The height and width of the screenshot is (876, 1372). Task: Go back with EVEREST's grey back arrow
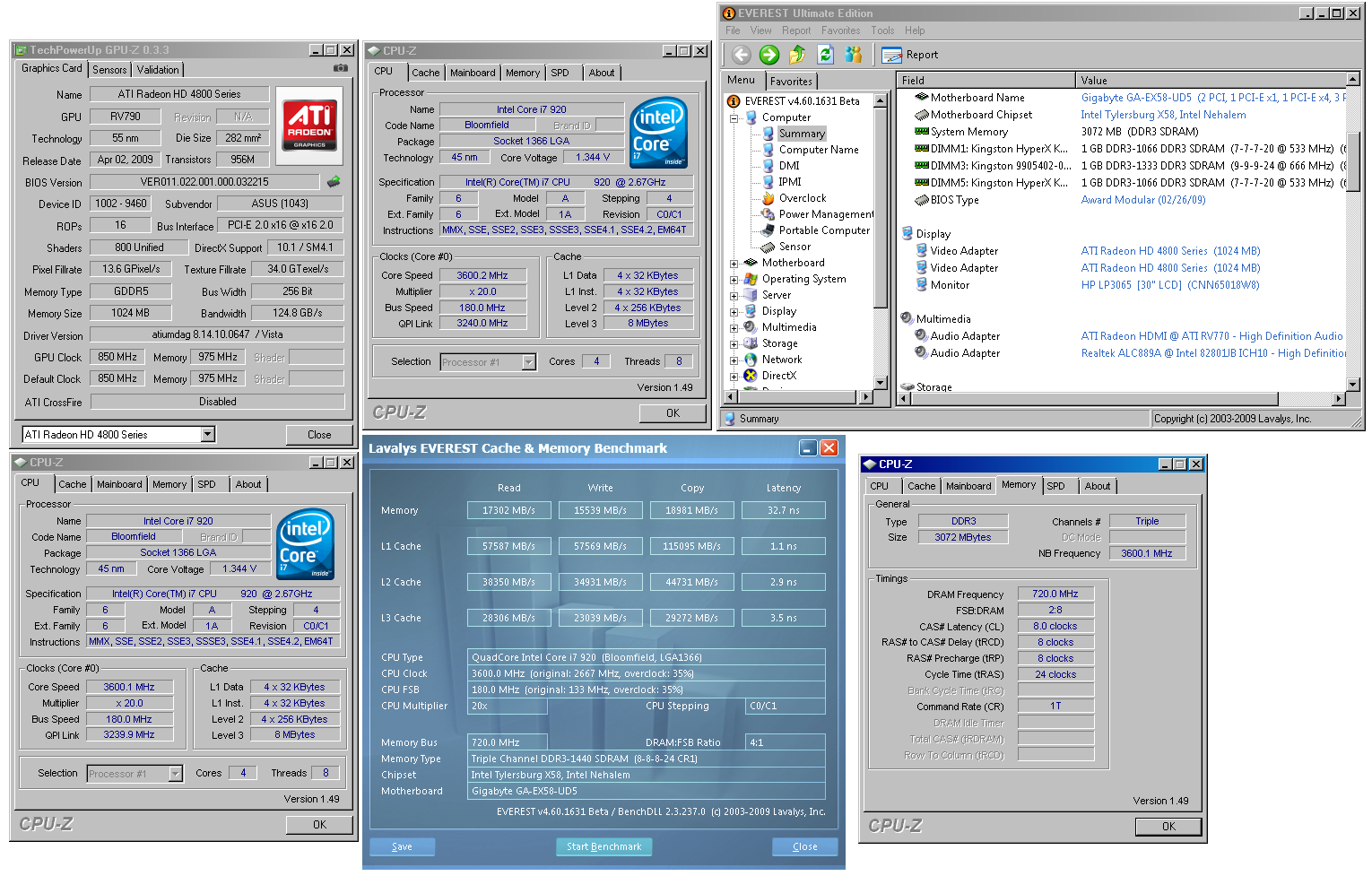[x=741, y=55]
